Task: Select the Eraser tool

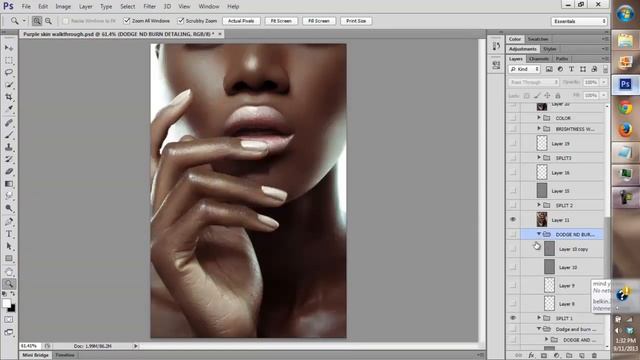Action: click(x=9, y=171)
